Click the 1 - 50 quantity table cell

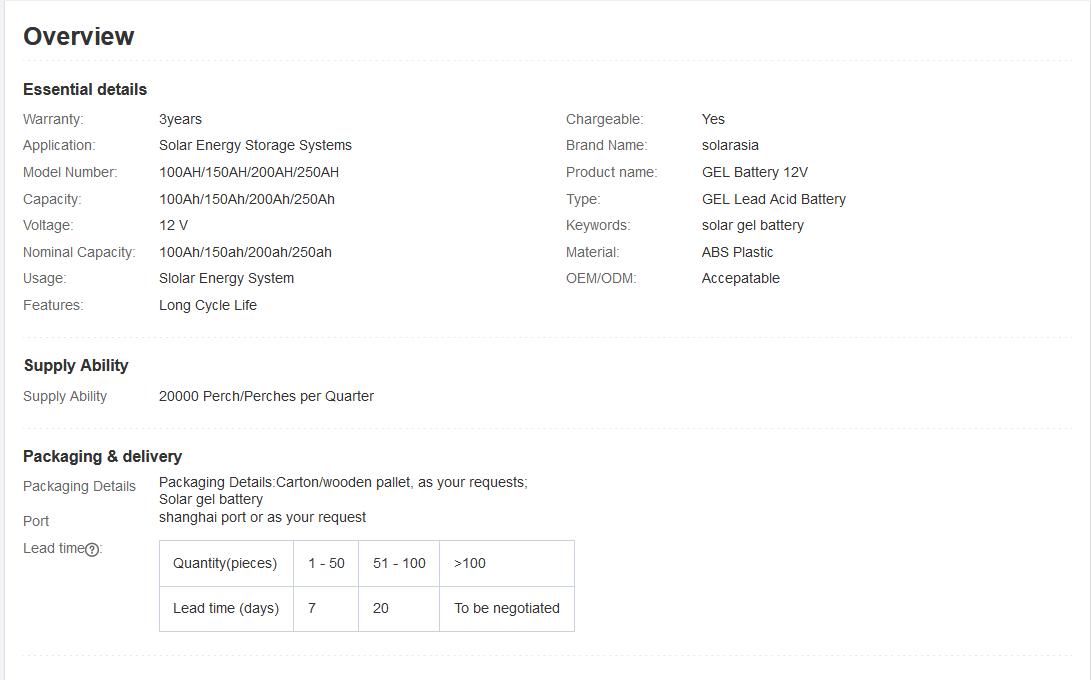[326, 563]
